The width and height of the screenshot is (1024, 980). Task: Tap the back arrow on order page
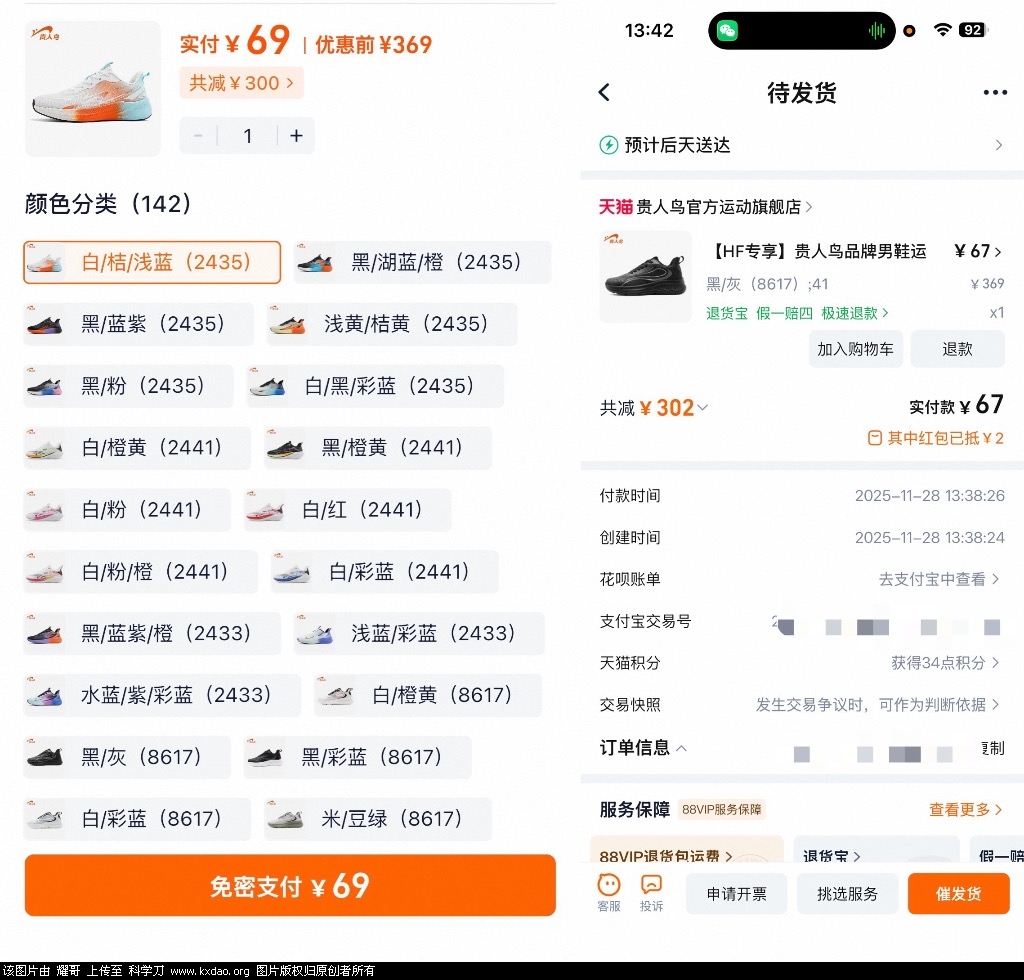[604, 93]
